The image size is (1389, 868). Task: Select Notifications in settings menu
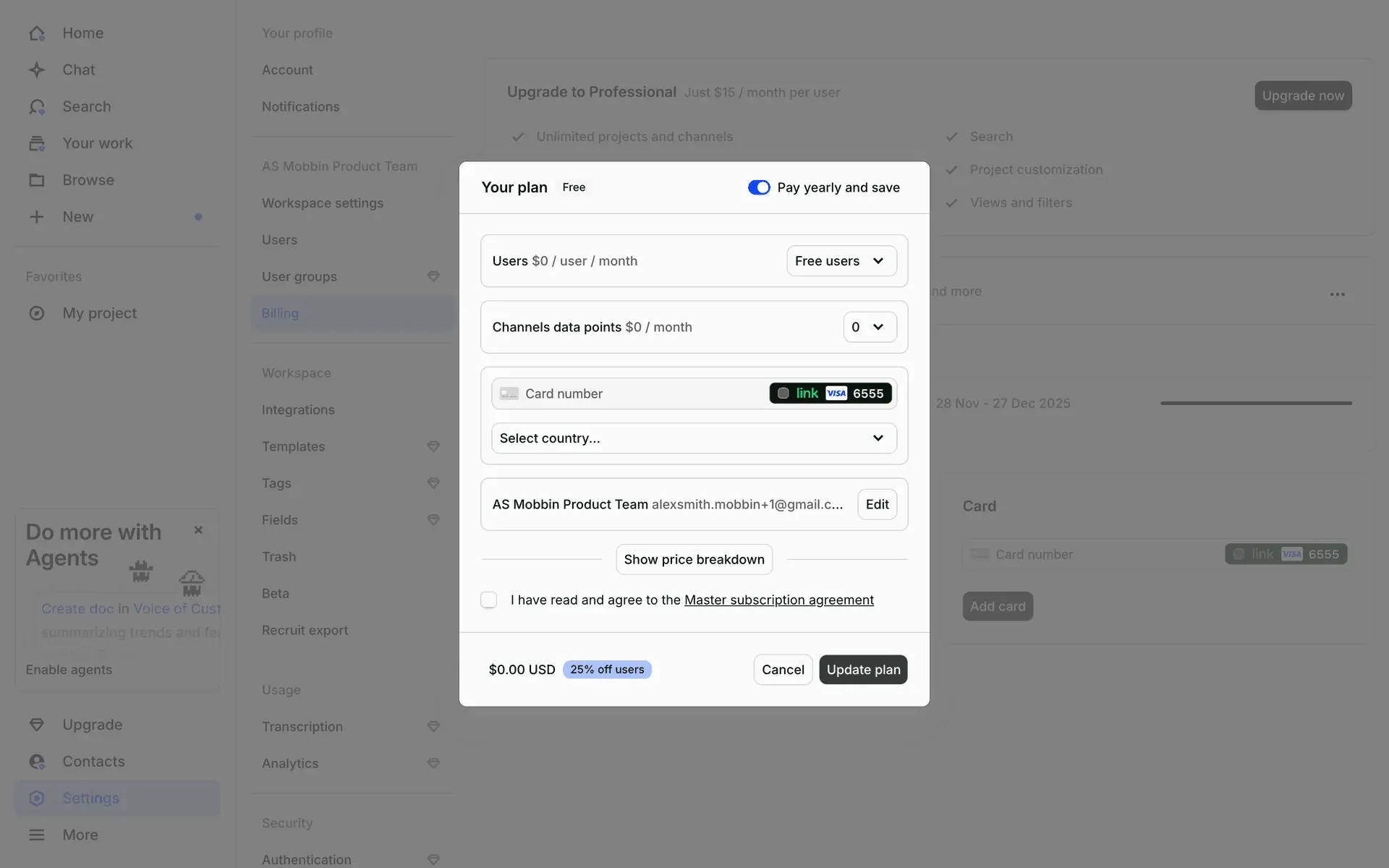coord(300,107)
